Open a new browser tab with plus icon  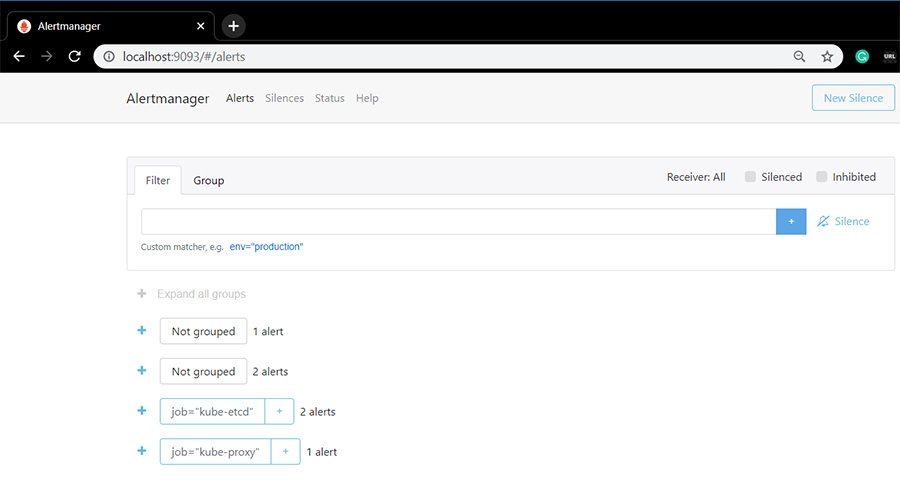(233, 26)
